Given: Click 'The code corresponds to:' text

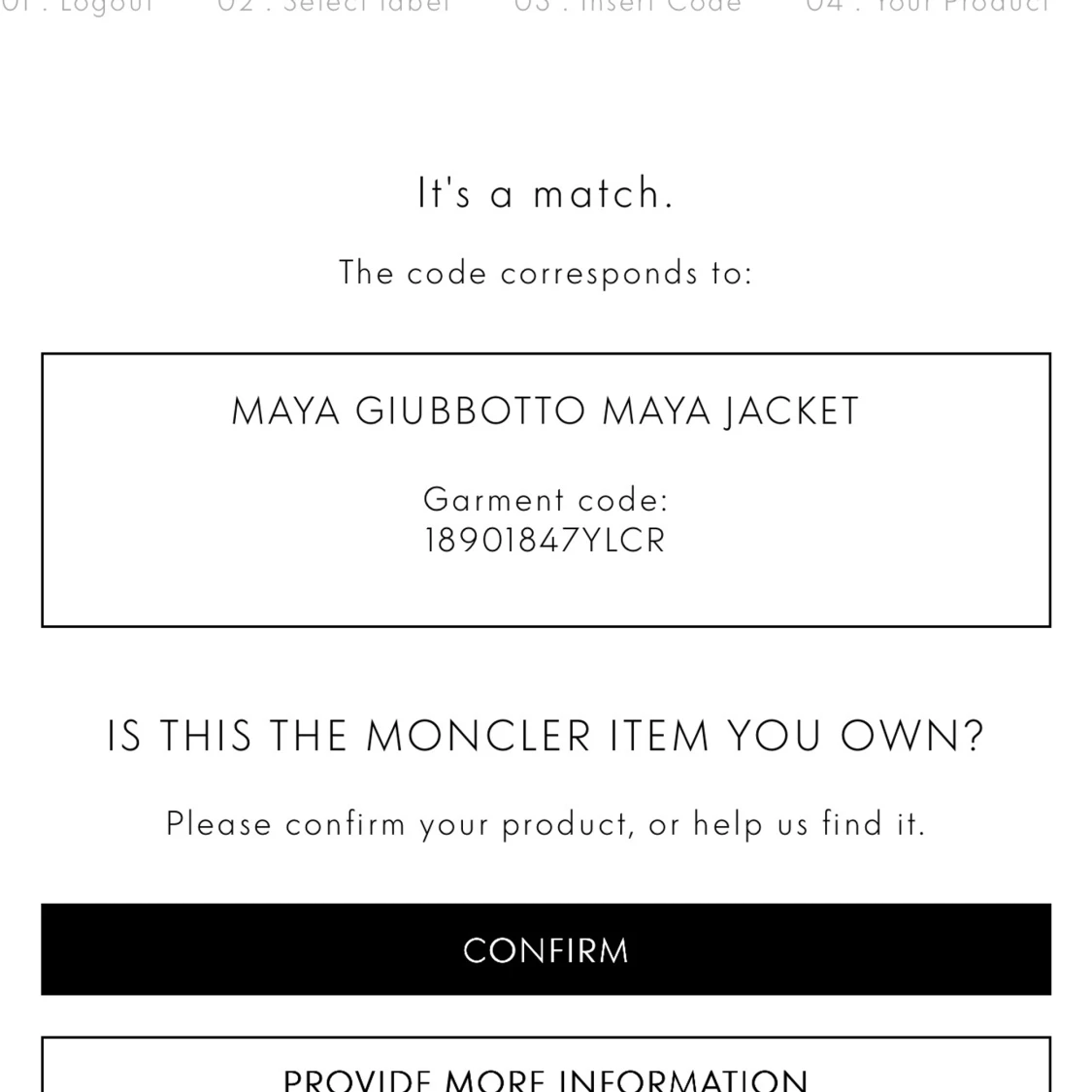Looking at the screenshot, I should (x=546, y=273).
